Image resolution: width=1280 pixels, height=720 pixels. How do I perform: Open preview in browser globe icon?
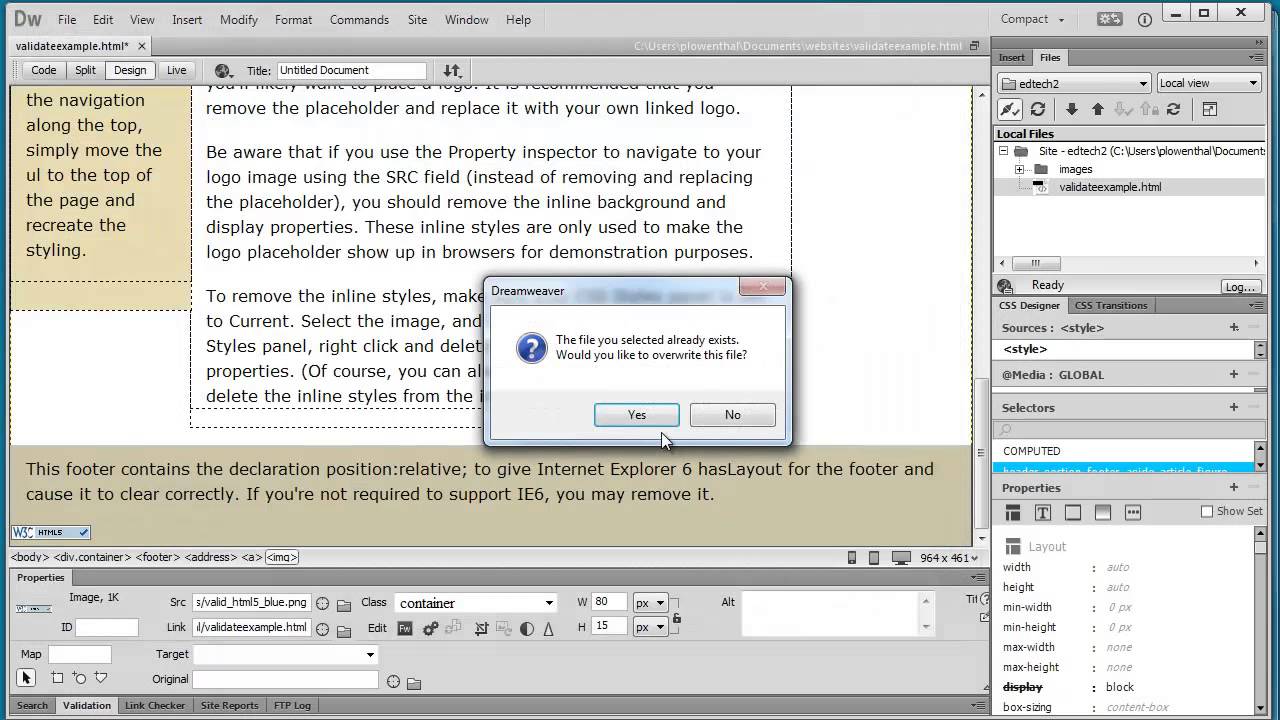(x=223, y=71)
